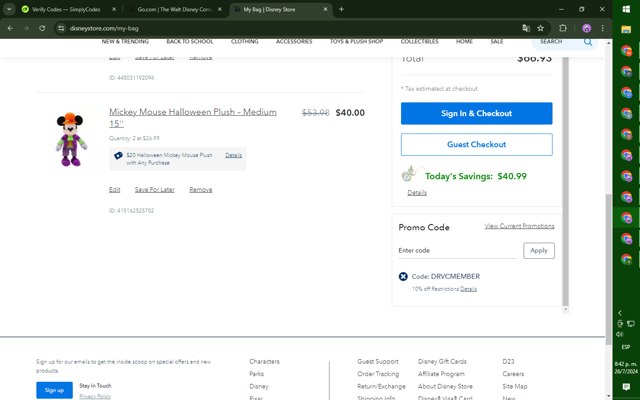Remove the Mickey Halloween Plush from bag
The height and width of the screenshot is (400, 640).
click(x=201, y=190)
